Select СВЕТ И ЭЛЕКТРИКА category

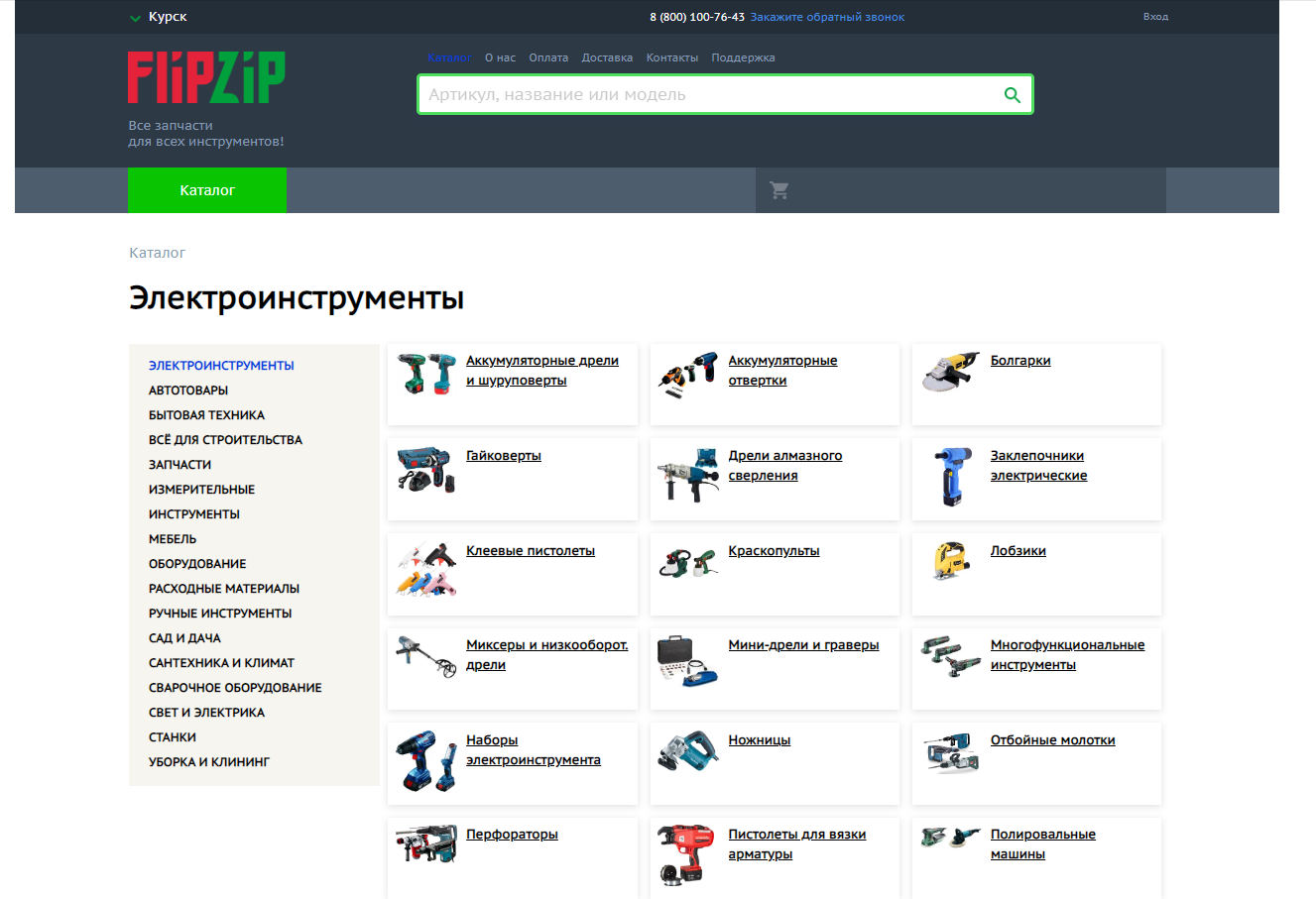coord(206,713)
